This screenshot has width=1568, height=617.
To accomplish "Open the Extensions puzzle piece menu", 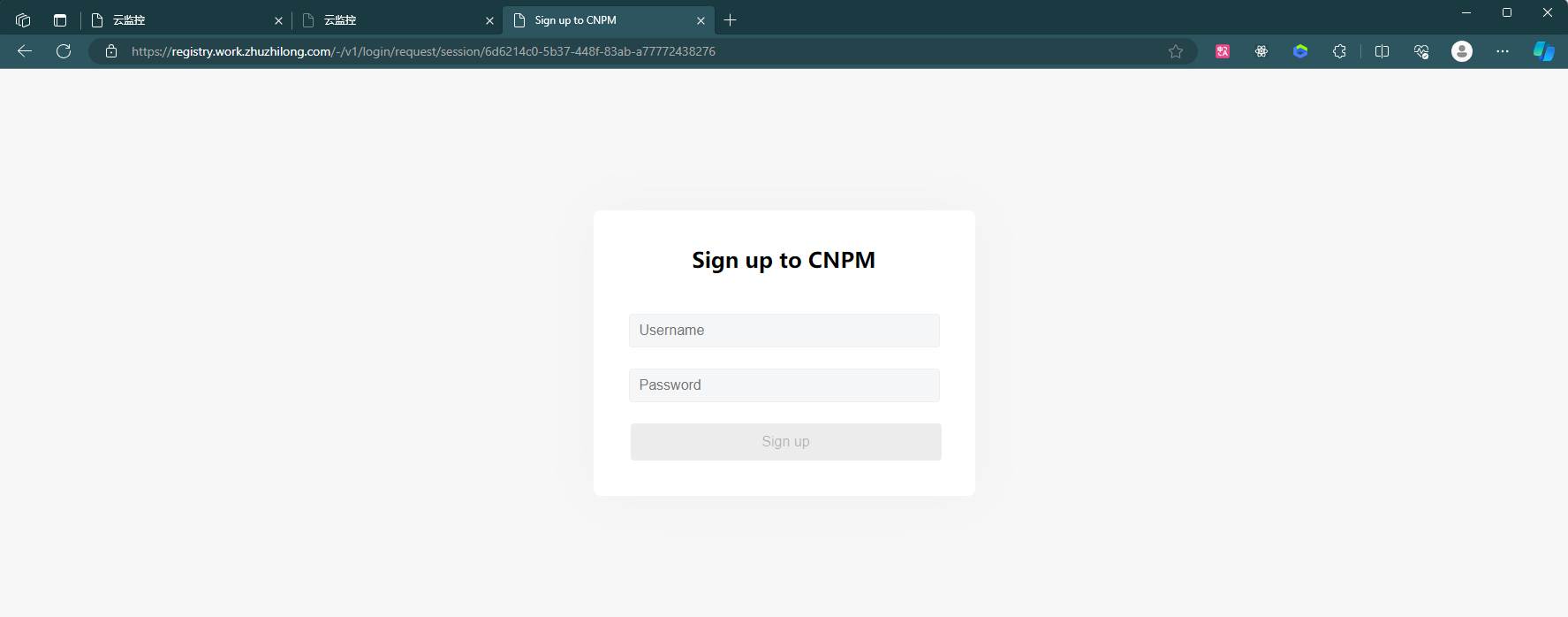I will pyautogui.click(x=1339, y=51).
